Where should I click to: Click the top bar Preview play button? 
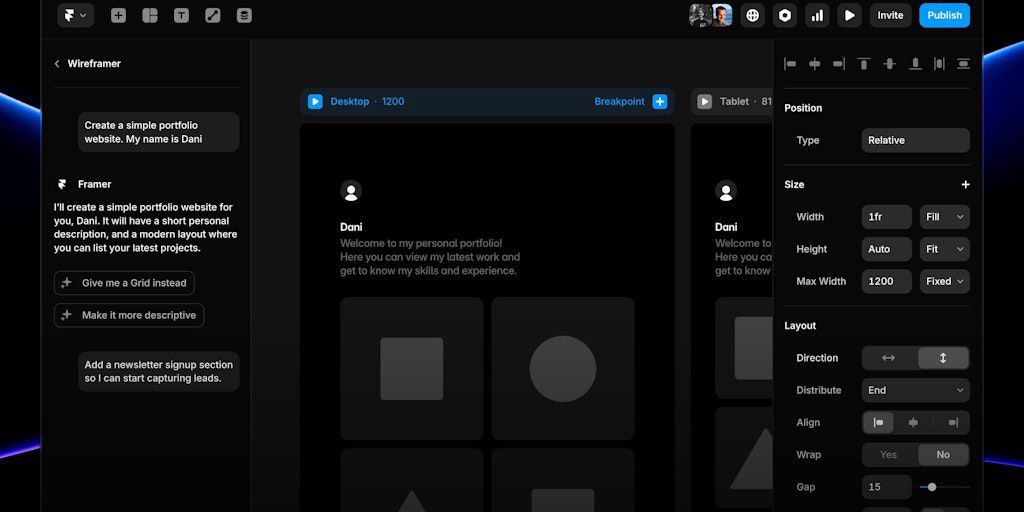849,16
